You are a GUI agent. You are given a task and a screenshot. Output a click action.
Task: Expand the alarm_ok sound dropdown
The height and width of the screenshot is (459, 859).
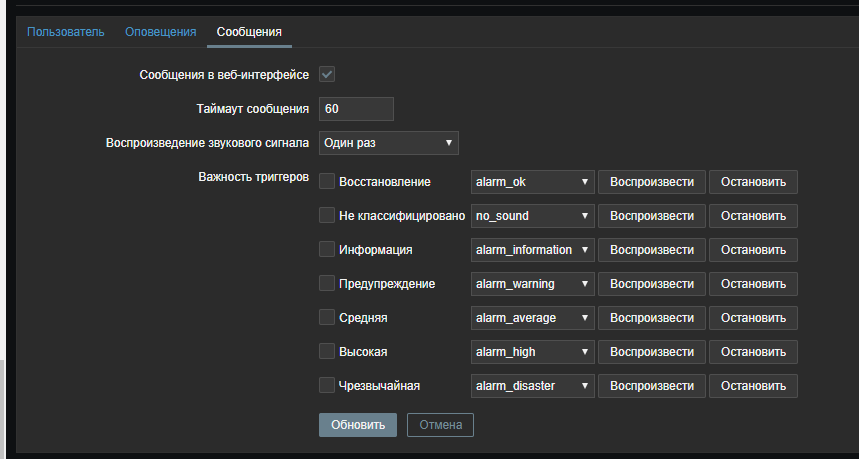pyautogui.click(x=532, y=182)
